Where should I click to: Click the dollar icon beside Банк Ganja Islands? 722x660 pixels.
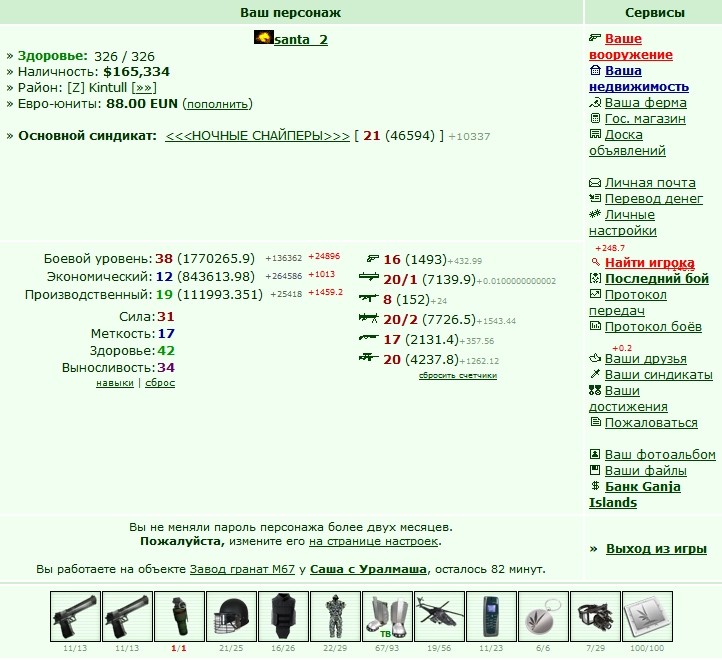pos(595,486)
